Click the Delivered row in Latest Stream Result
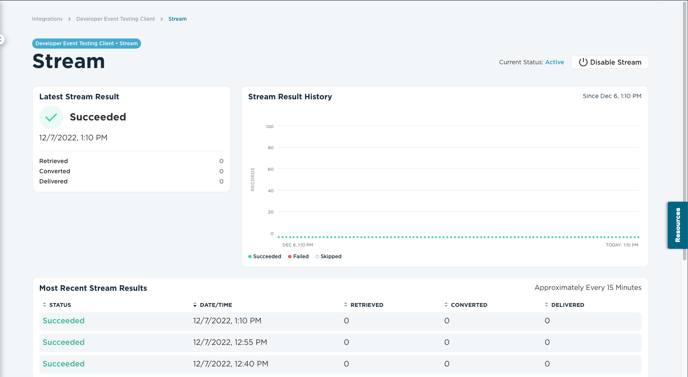Screen dimensions: 688x377 (x=131, y=181)
